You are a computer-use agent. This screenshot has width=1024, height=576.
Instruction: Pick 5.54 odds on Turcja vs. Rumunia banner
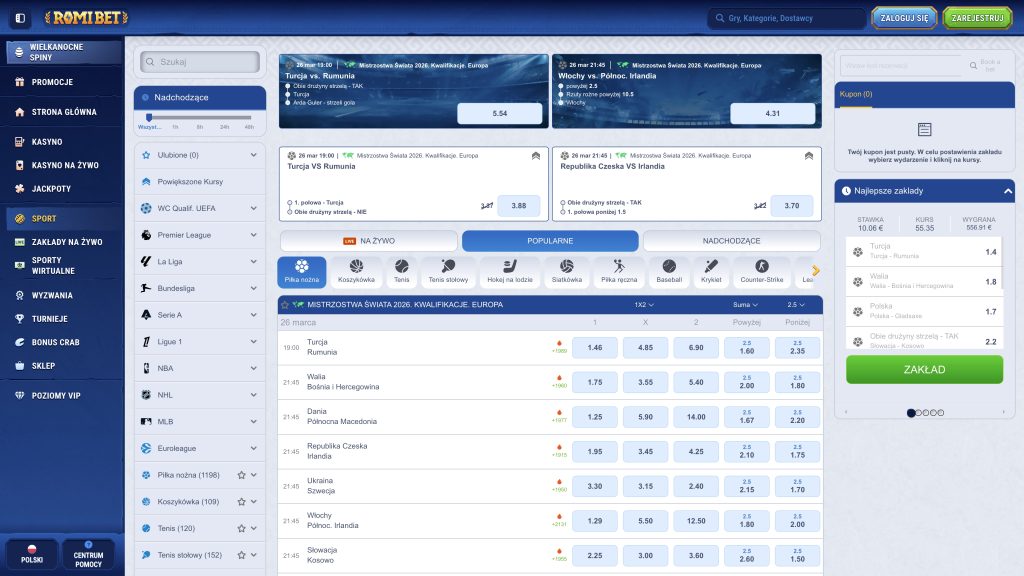pyautogui.click(x=500, y=114)
